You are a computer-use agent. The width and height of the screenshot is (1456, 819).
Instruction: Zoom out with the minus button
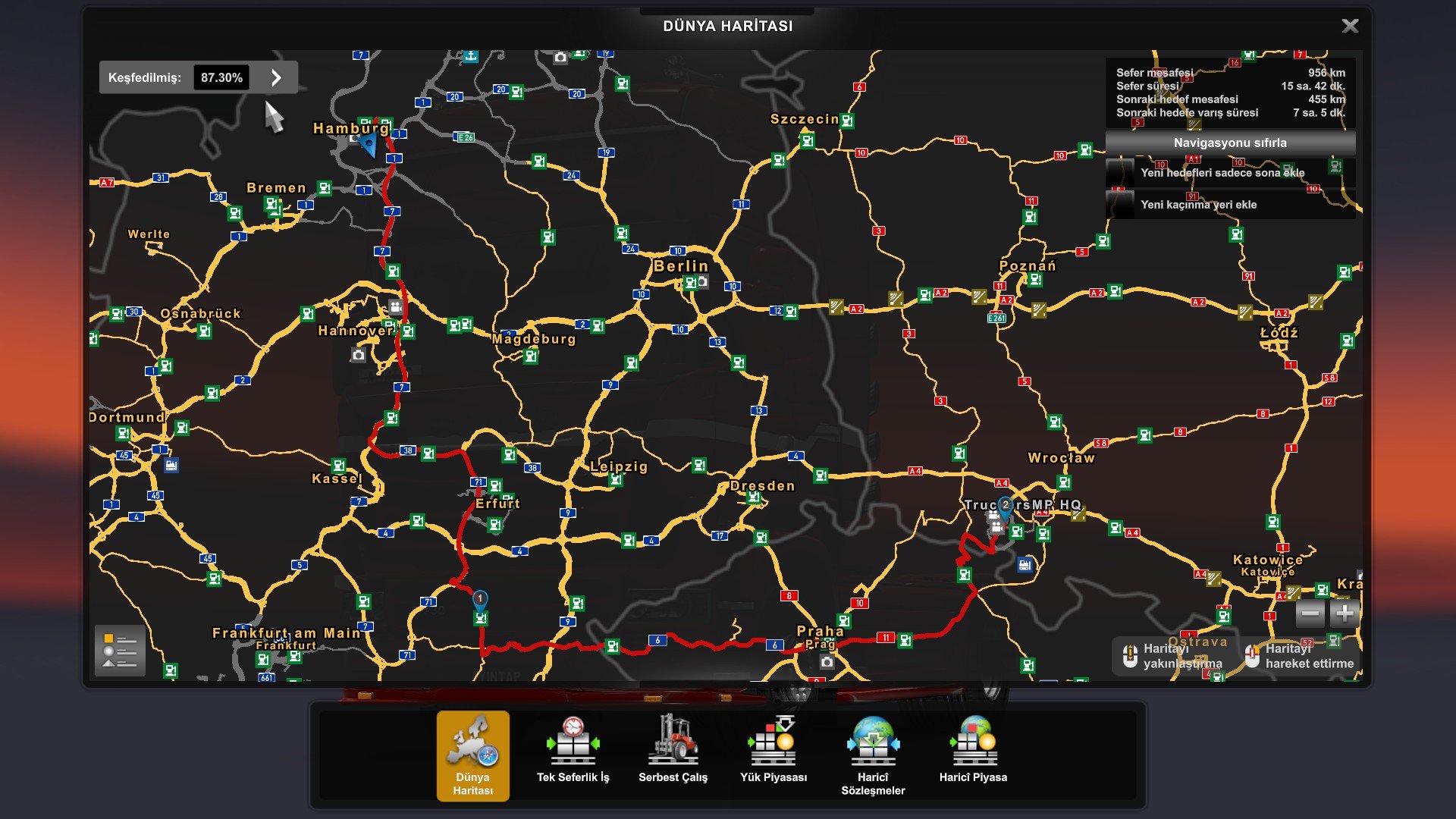pos(1310,613)
